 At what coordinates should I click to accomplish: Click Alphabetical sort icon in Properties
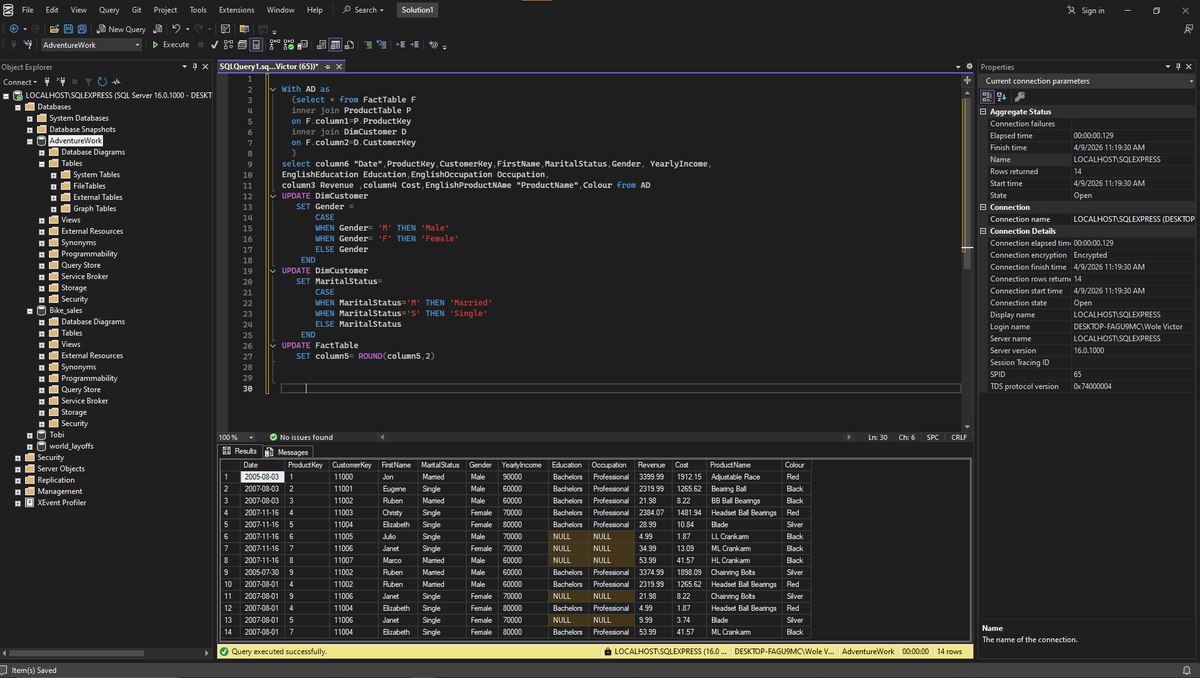point(1002,96)
